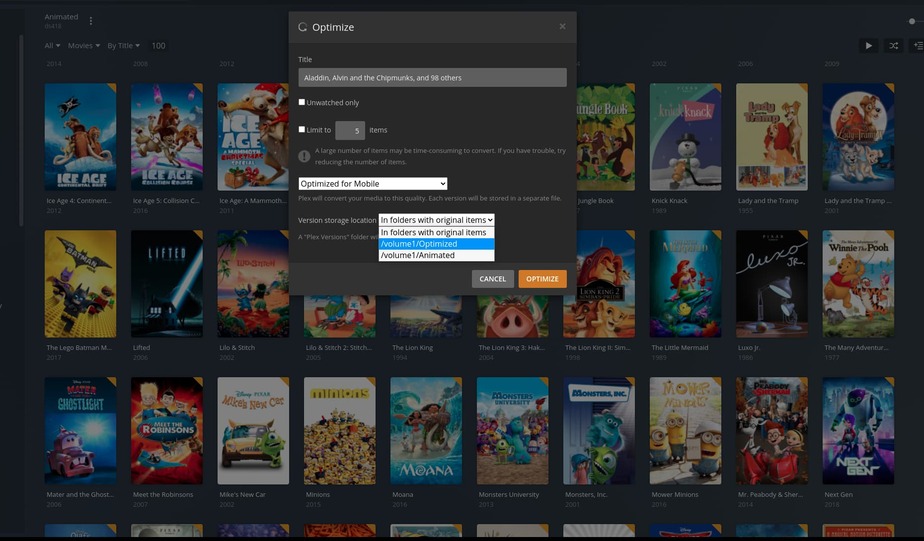The width and height of the screenshot is (924, 541).
Task: Open the Movies type dropdown
Action: click(x=84, y=45)
